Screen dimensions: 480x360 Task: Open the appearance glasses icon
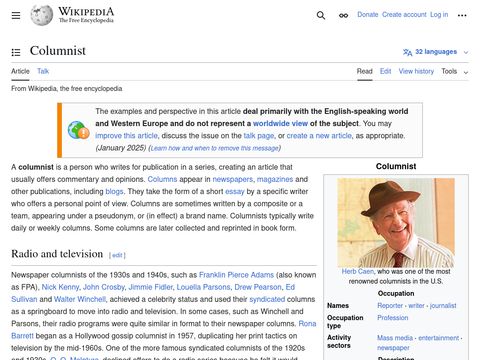[343, 15]
